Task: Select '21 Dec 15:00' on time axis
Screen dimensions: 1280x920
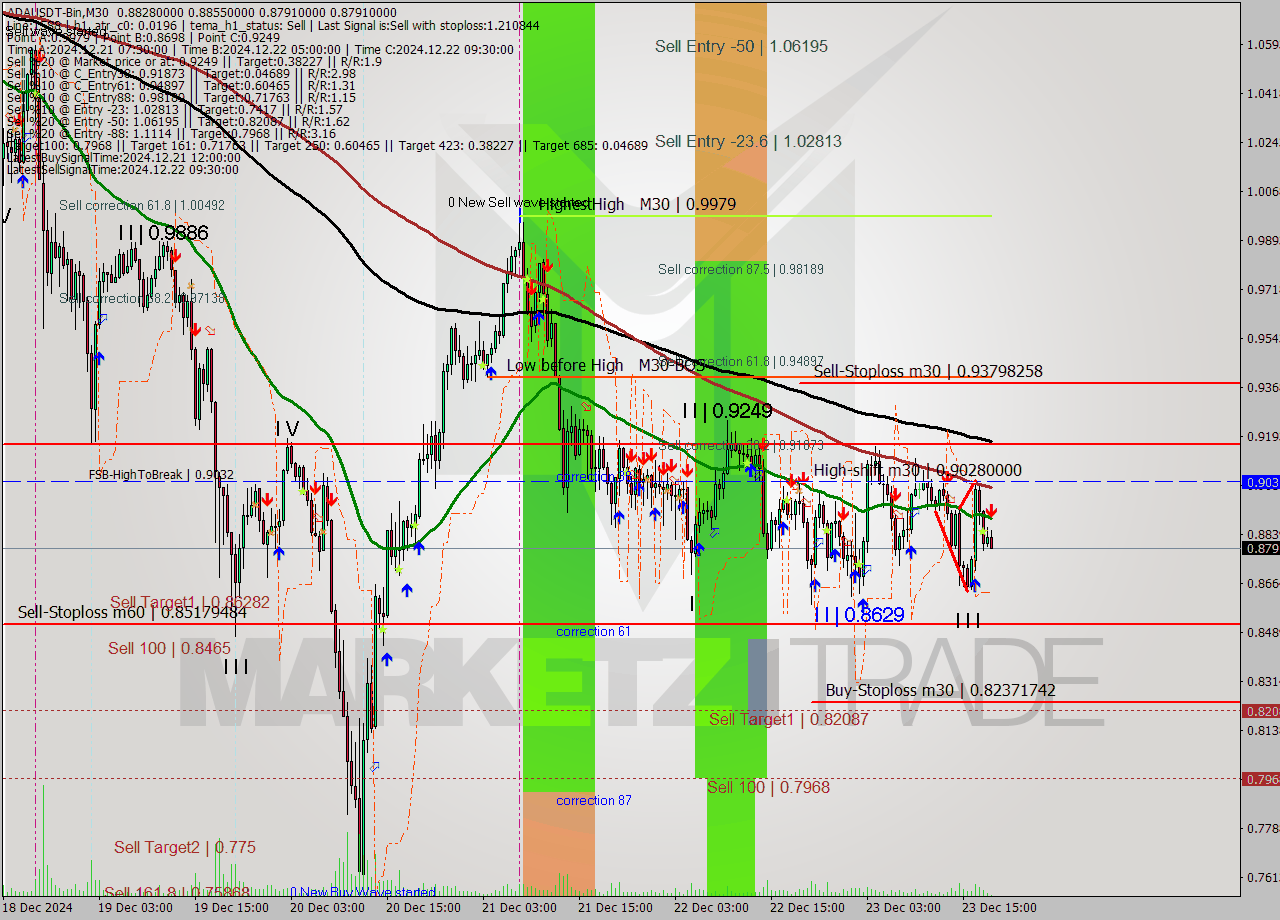Action: click(615, 908)
